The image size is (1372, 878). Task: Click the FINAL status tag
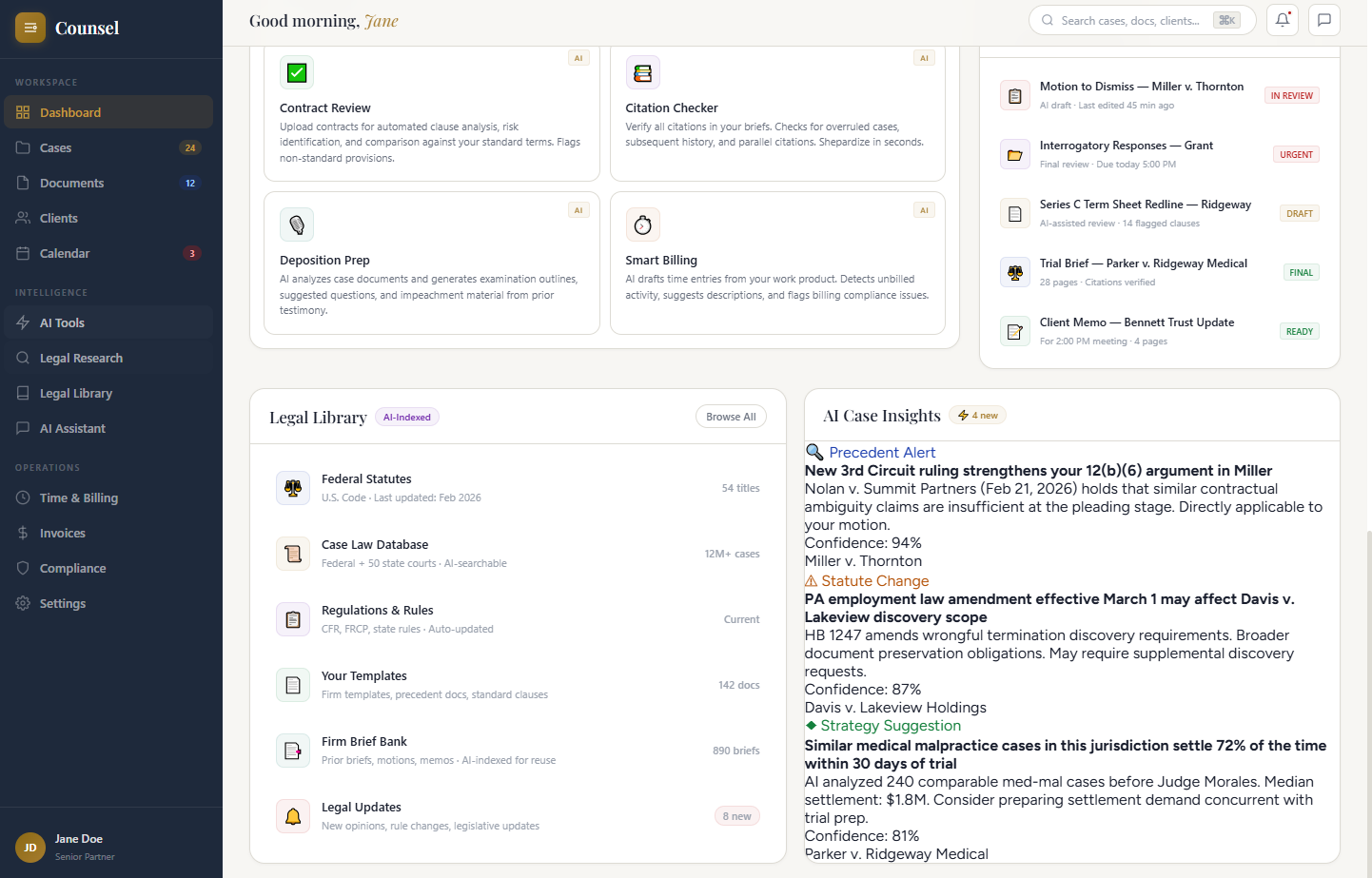point(1302,272)
